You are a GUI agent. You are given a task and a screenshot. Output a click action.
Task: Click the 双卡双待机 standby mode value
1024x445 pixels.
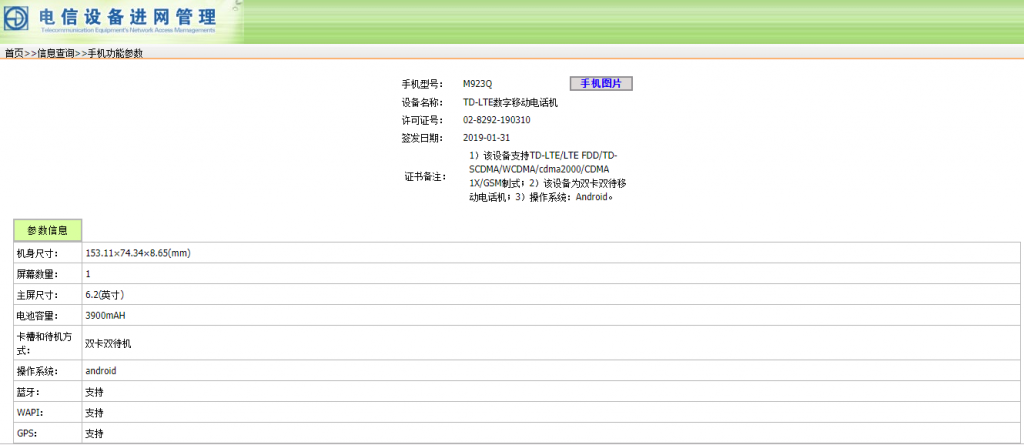coord(108,343)
